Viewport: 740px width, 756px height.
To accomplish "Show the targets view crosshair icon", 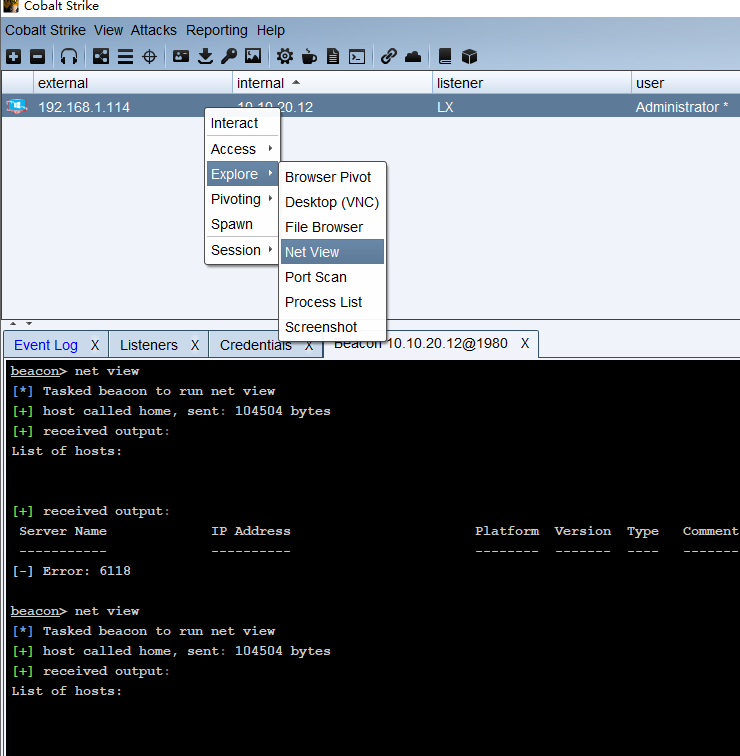I will (x=149, y=56).
